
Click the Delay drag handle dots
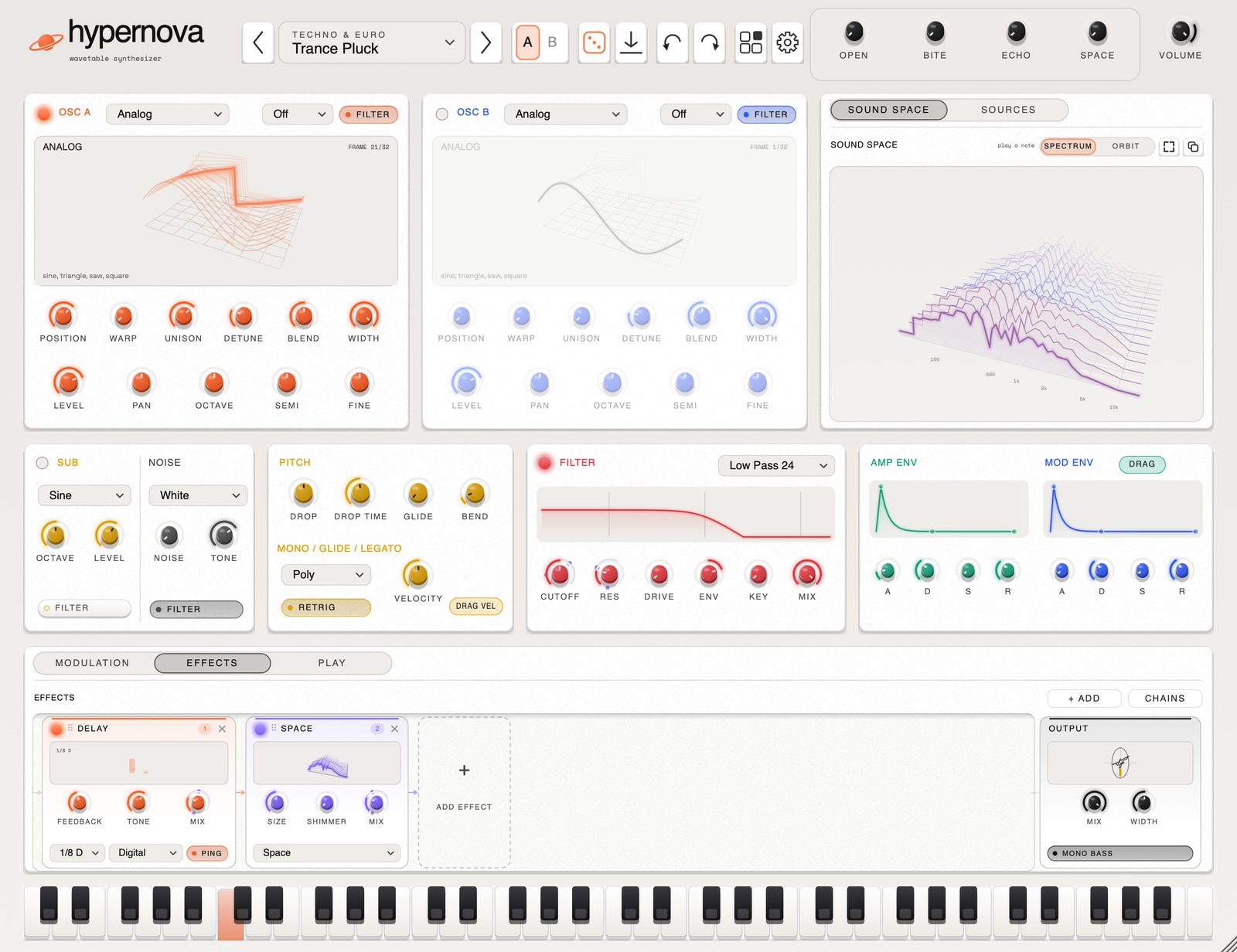pos(70,728)
